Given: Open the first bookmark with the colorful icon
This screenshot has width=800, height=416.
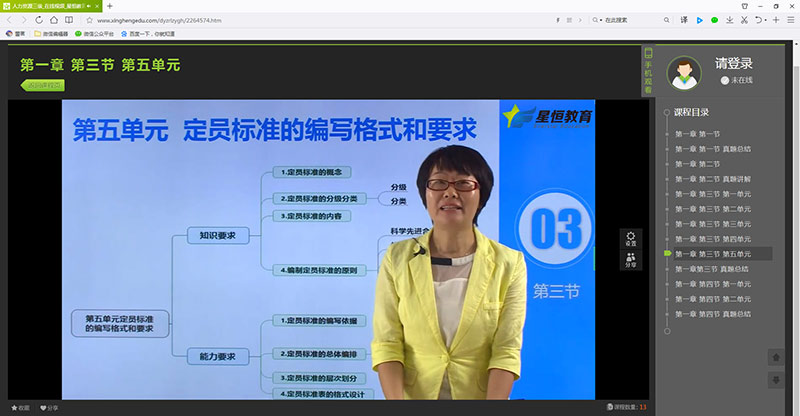Looking at the screenshot, I should coord(15,34).
